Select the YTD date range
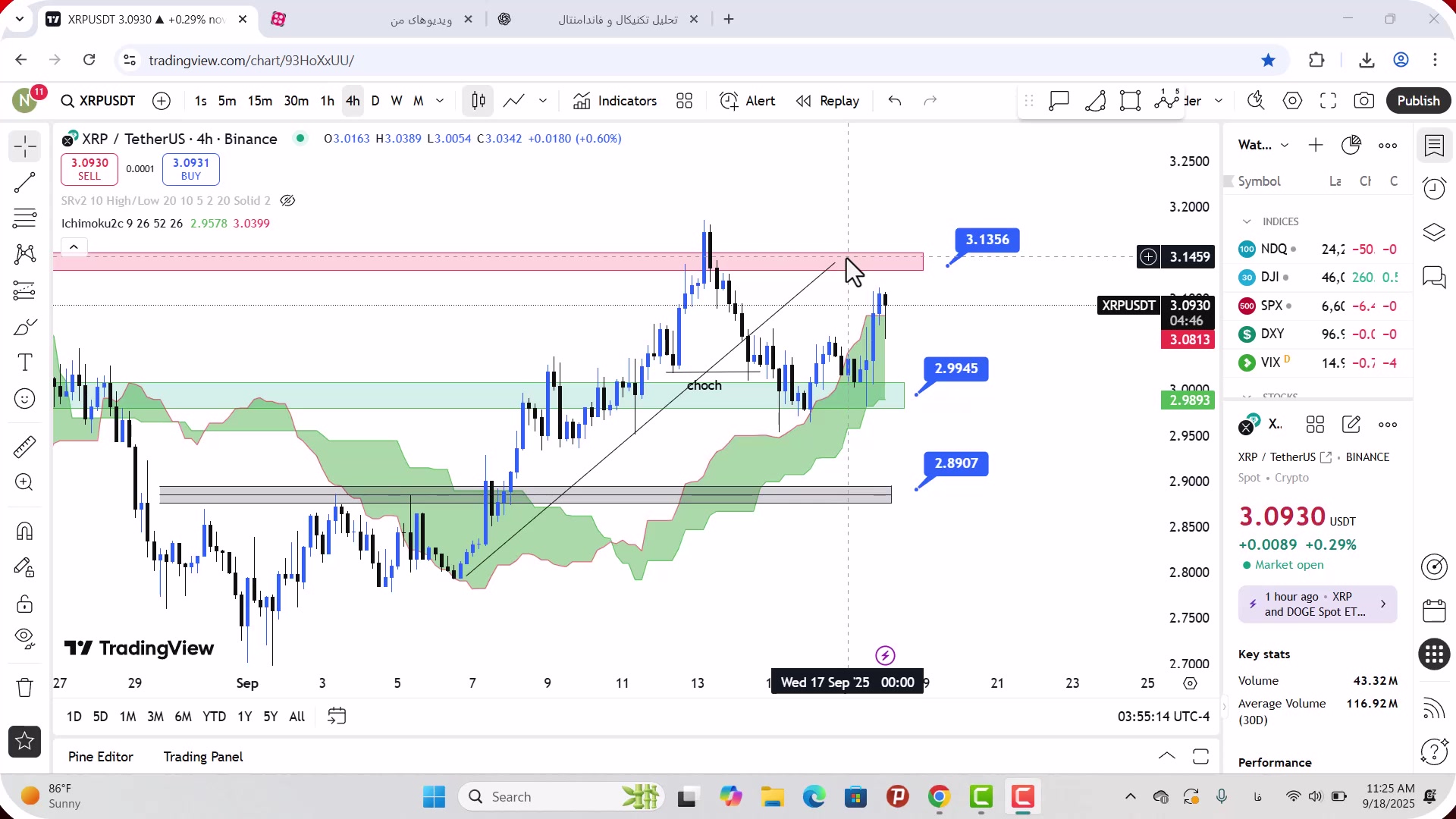Screen dimensions: 1456x819 [x=214, y=717]
